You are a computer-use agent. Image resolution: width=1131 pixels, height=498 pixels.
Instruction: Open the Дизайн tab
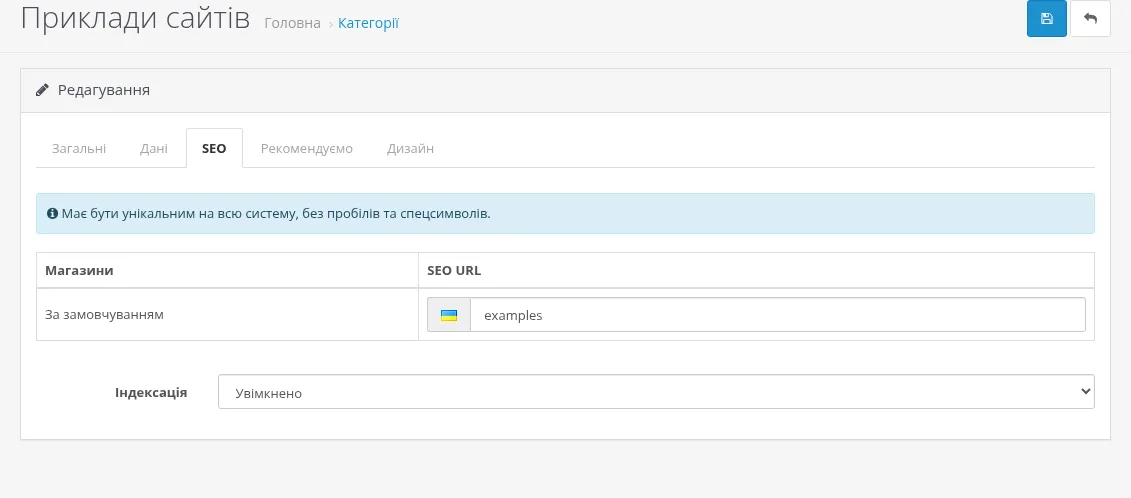click(x=410, y=149)
